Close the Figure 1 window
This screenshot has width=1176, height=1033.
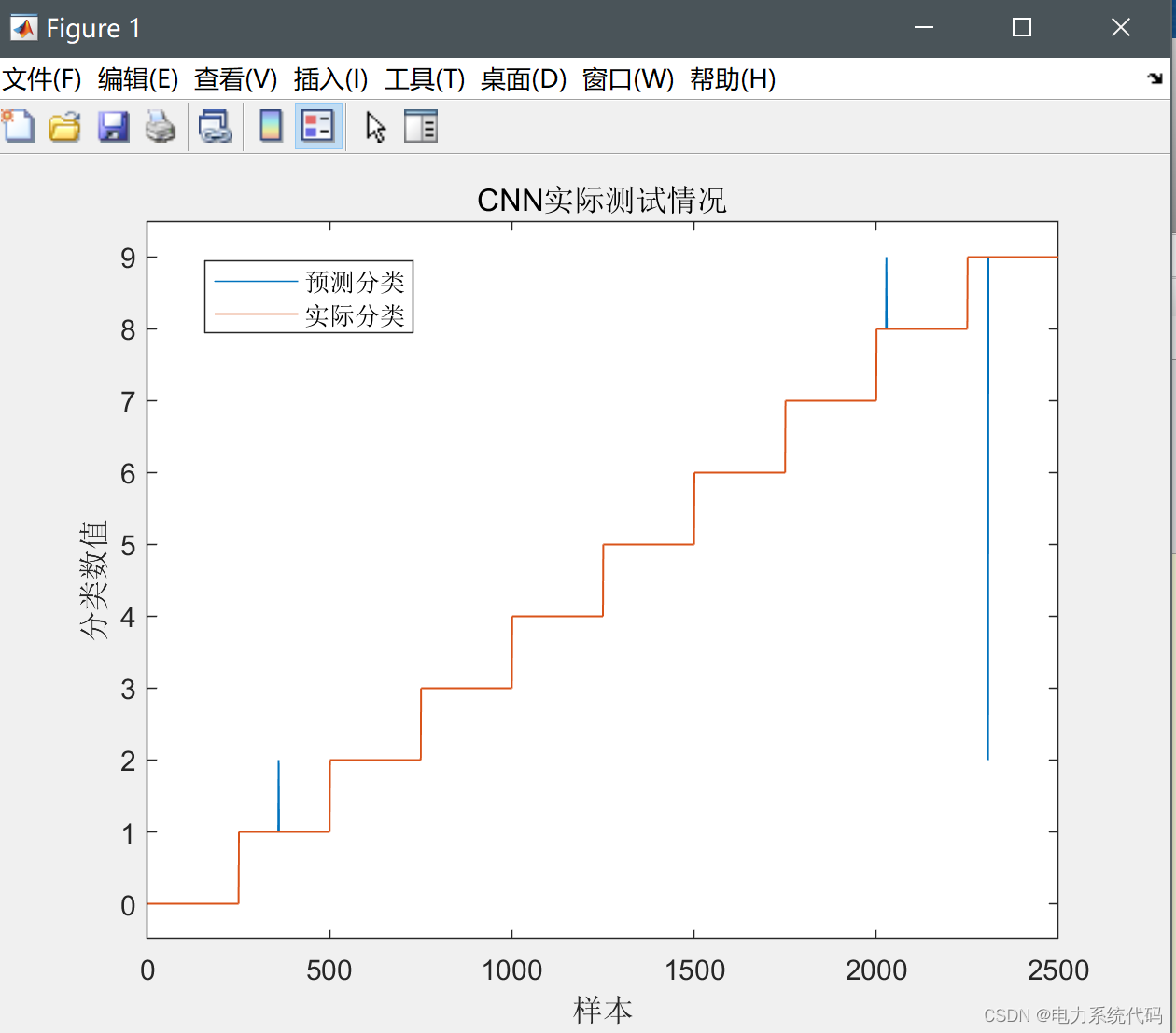[1121, 28]
